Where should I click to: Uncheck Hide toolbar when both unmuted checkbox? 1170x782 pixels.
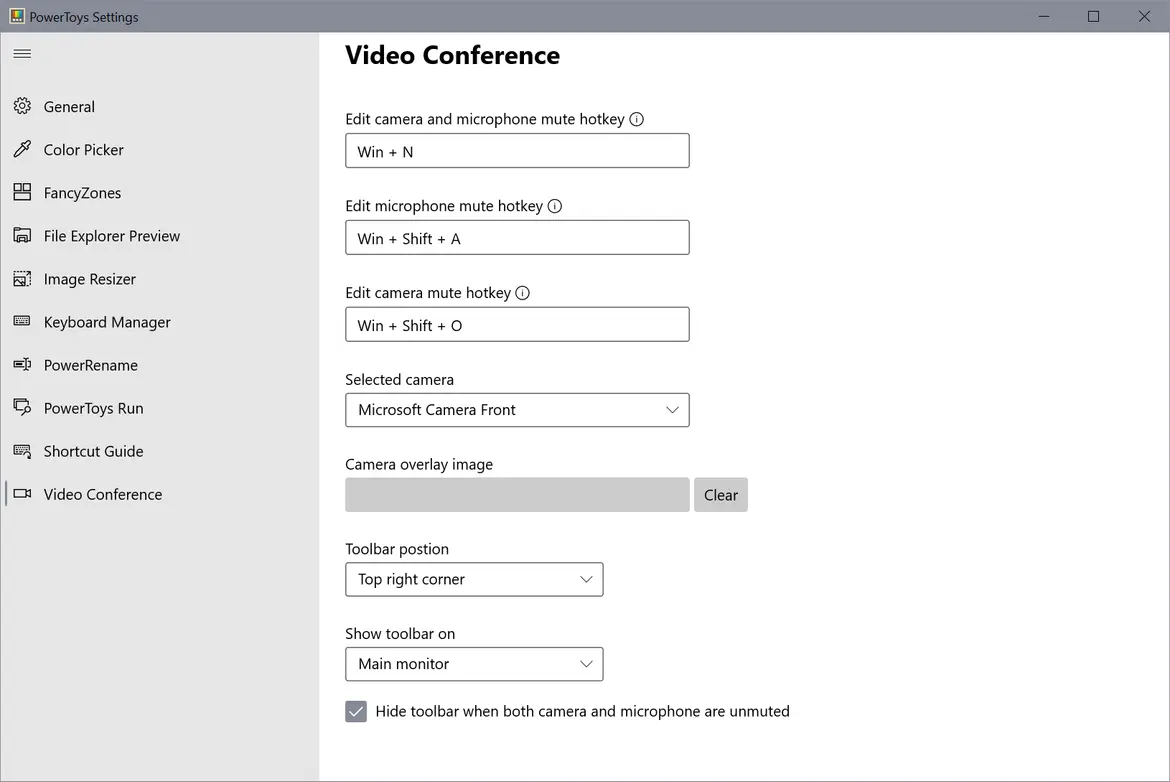point(356,711)
